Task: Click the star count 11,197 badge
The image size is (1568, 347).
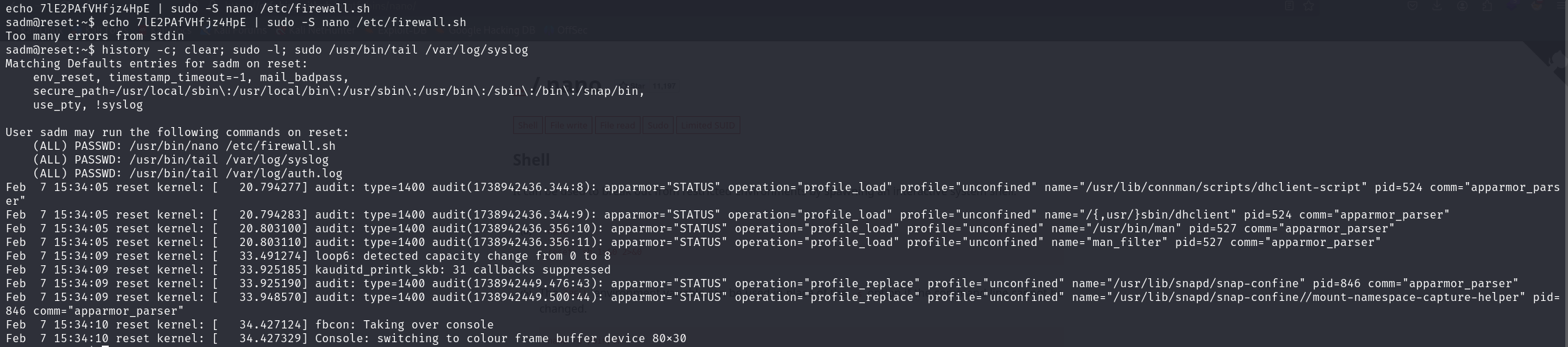Action: click(664, 86)
